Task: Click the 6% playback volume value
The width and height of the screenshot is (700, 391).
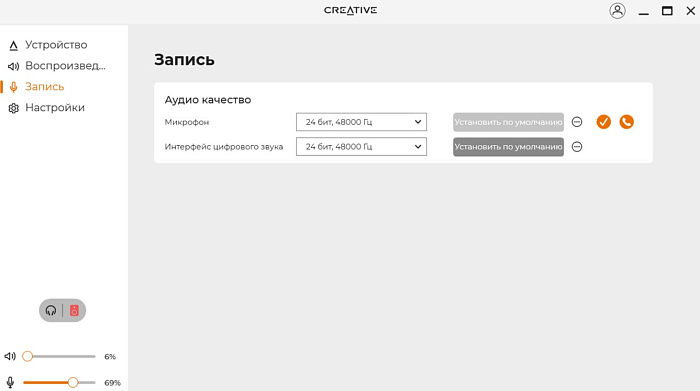Action: coord(110,357)
